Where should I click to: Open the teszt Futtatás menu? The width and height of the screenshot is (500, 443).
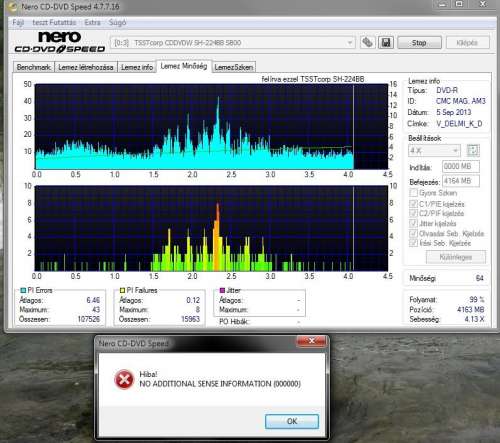(x=54, y=23)
